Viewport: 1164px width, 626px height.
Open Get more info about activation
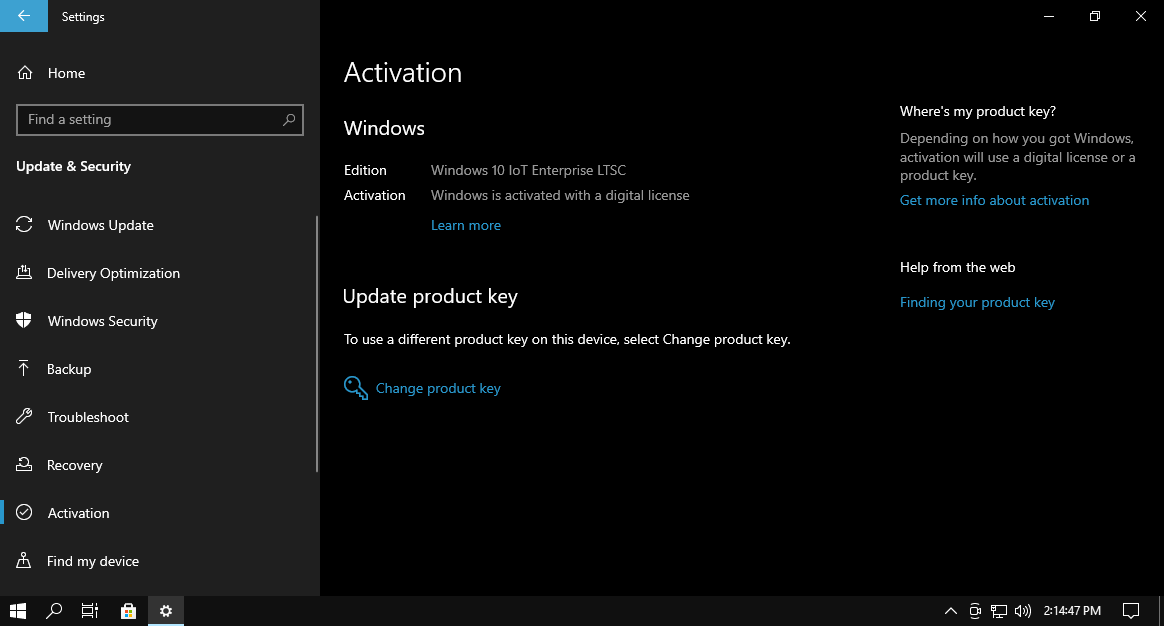tap(994, 200)
